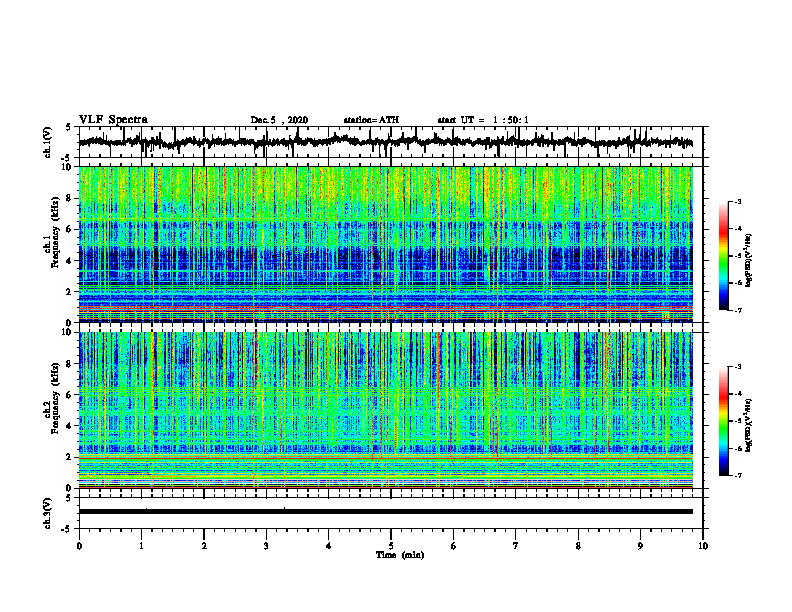Pick the ch.2 color scale bar

click(723, 421)
